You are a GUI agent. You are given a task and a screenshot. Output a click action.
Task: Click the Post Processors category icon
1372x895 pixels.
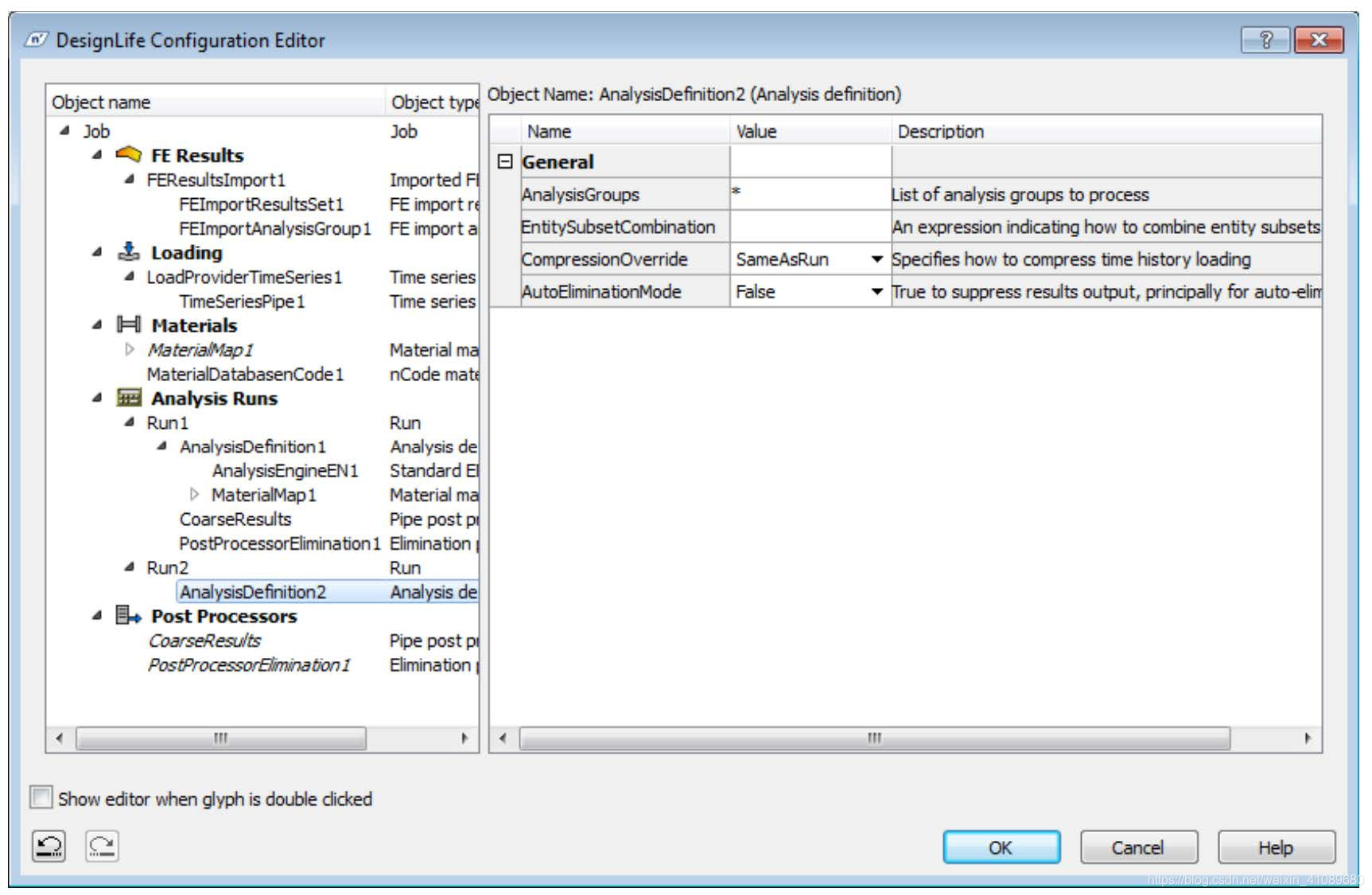point(128,616)
